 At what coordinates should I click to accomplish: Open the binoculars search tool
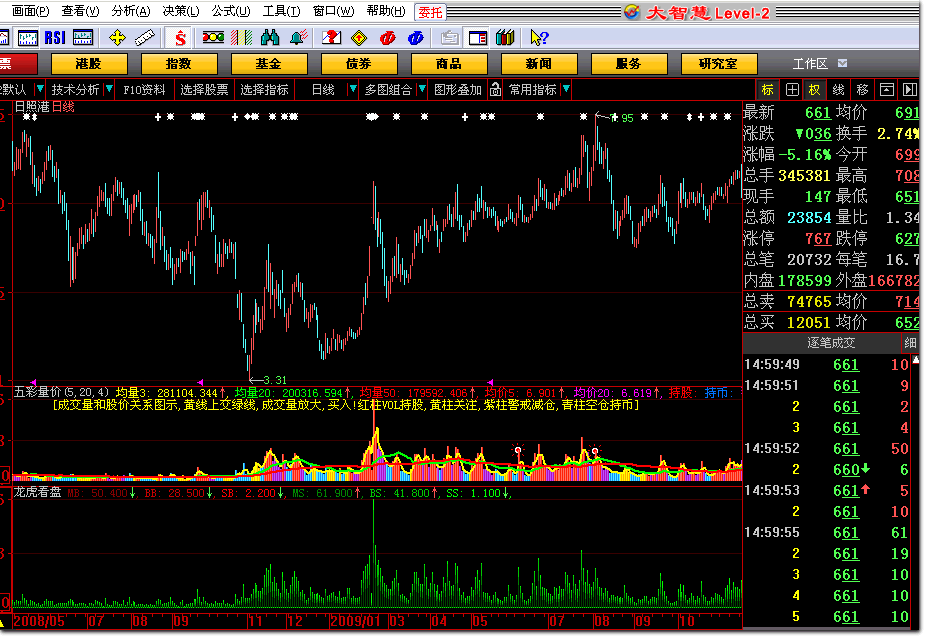tap(270, 38)
